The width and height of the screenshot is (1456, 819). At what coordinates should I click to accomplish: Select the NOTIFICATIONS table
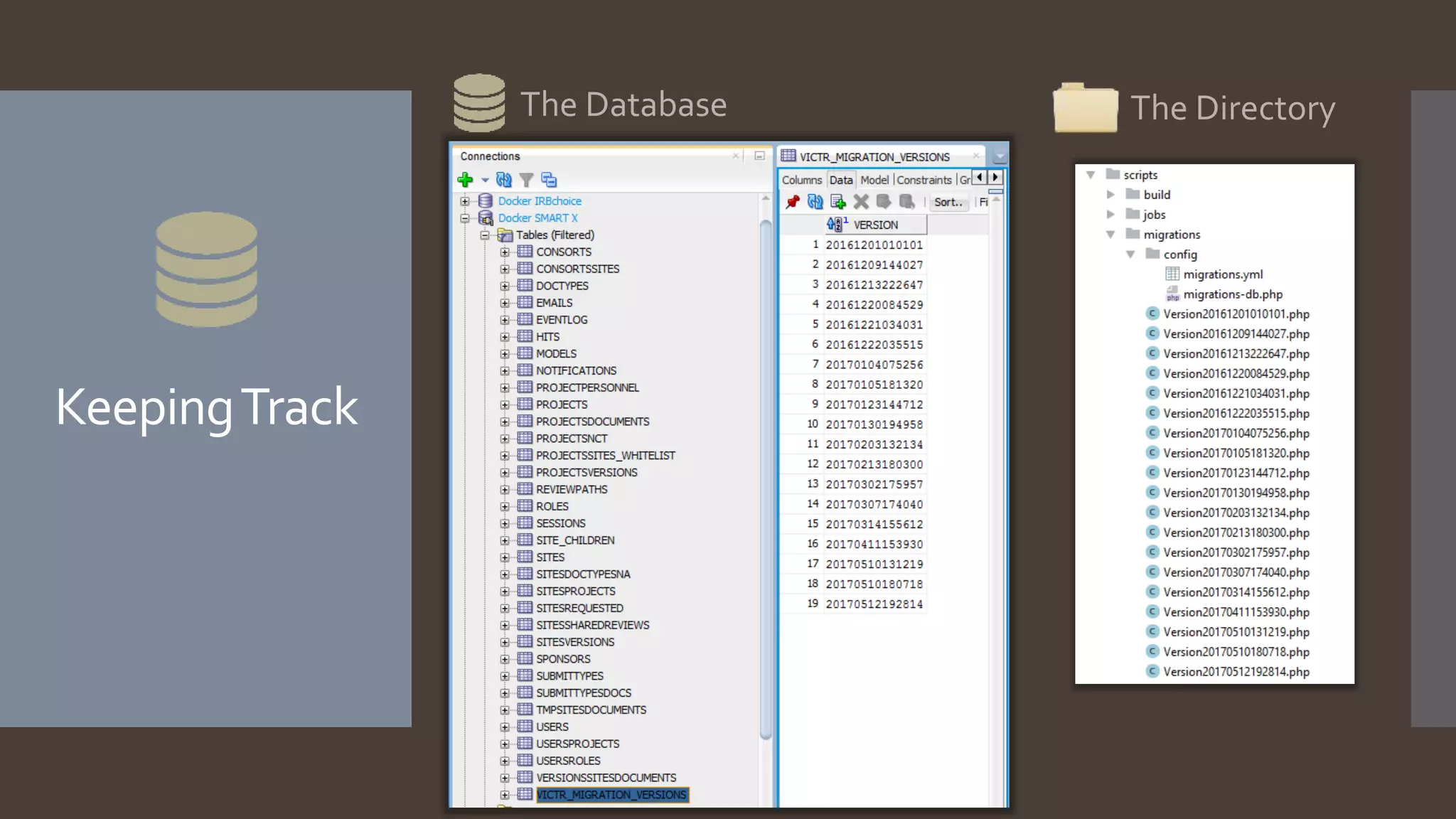pos(576,371)
